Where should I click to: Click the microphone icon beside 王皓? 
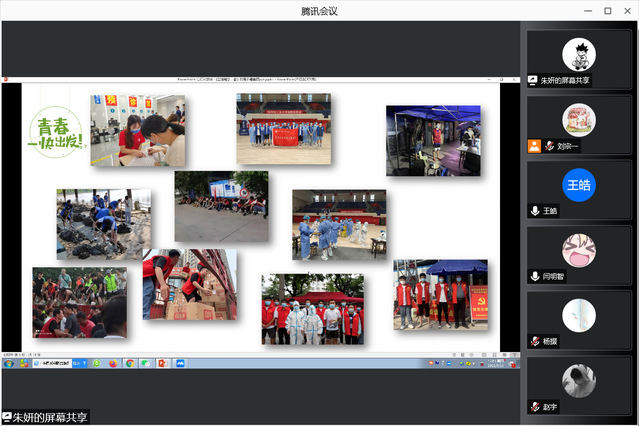(536, 211)
